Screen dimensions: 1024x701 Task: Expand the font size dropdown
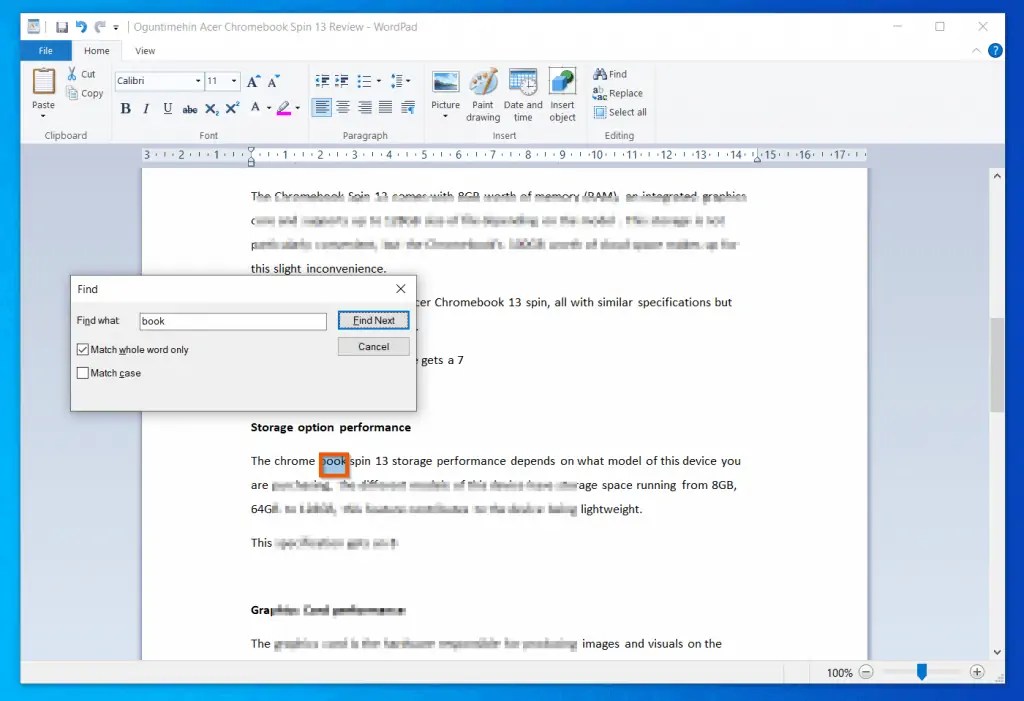233,81
